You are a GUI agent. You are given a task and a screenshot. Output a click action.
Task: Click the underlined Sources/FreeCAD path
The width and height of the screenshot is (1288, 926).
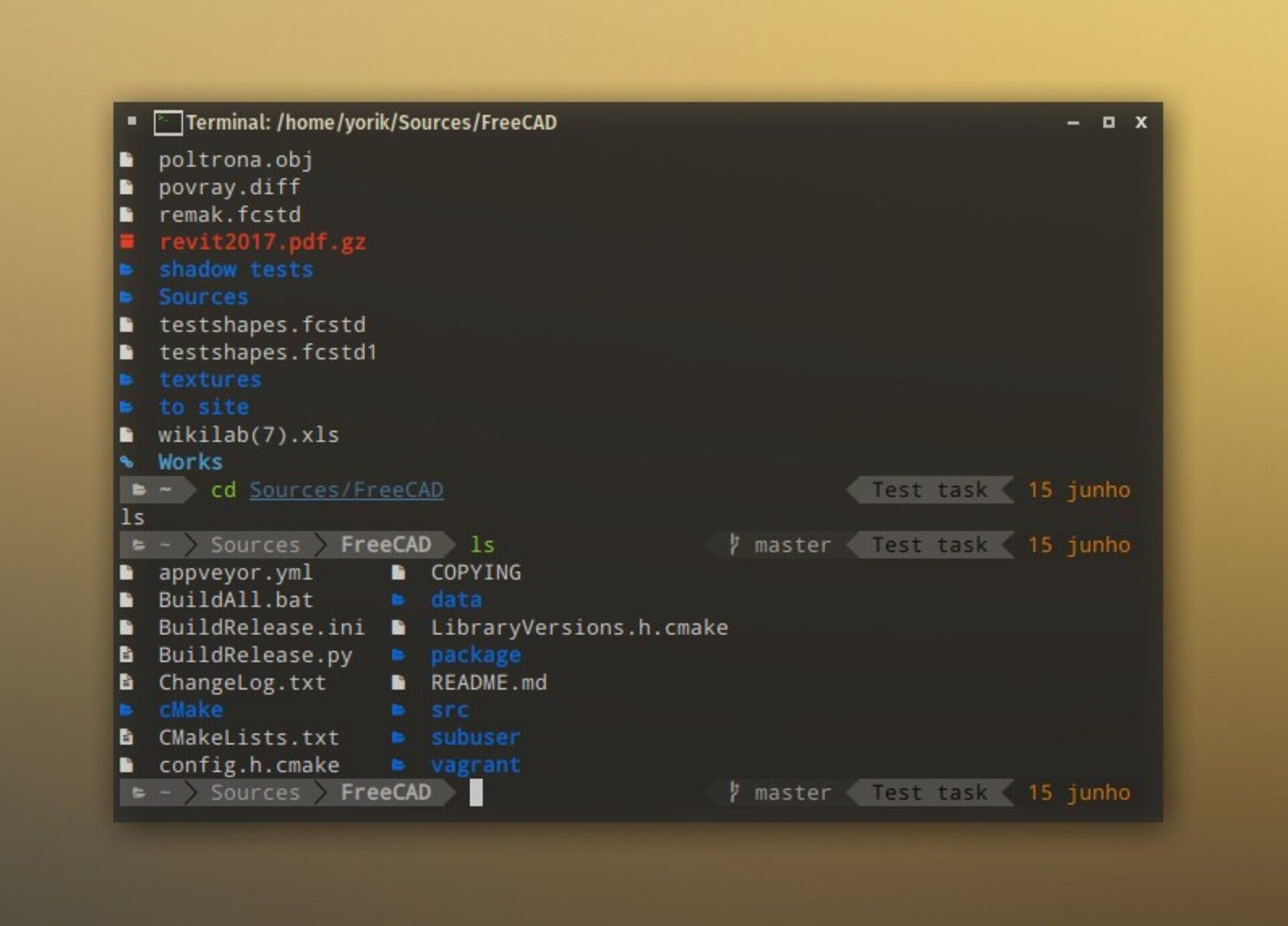346,490
